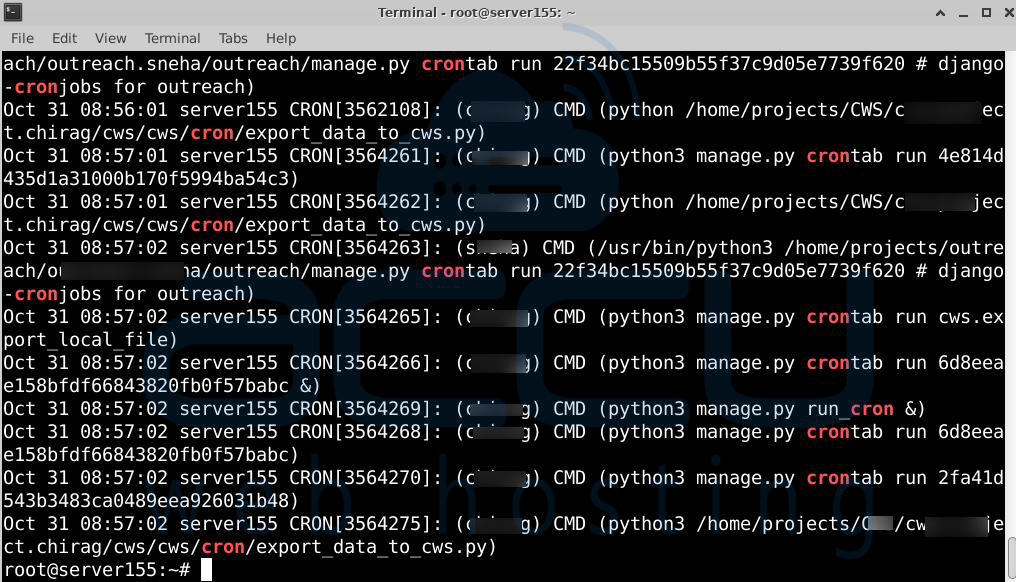The height and width of the screenshot is (582, 1016).
Task: Maximize the Terminal window
Action: tap(985, 12)
